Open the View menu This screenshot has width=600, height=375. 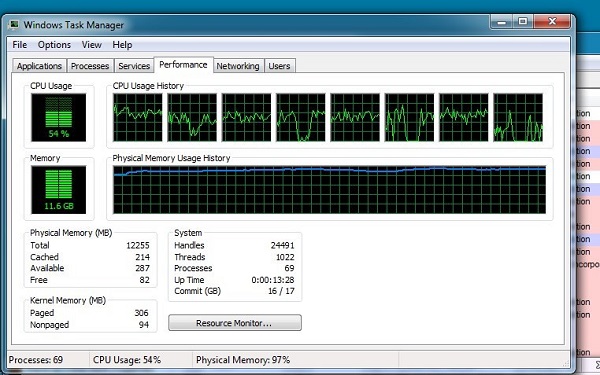91,45
